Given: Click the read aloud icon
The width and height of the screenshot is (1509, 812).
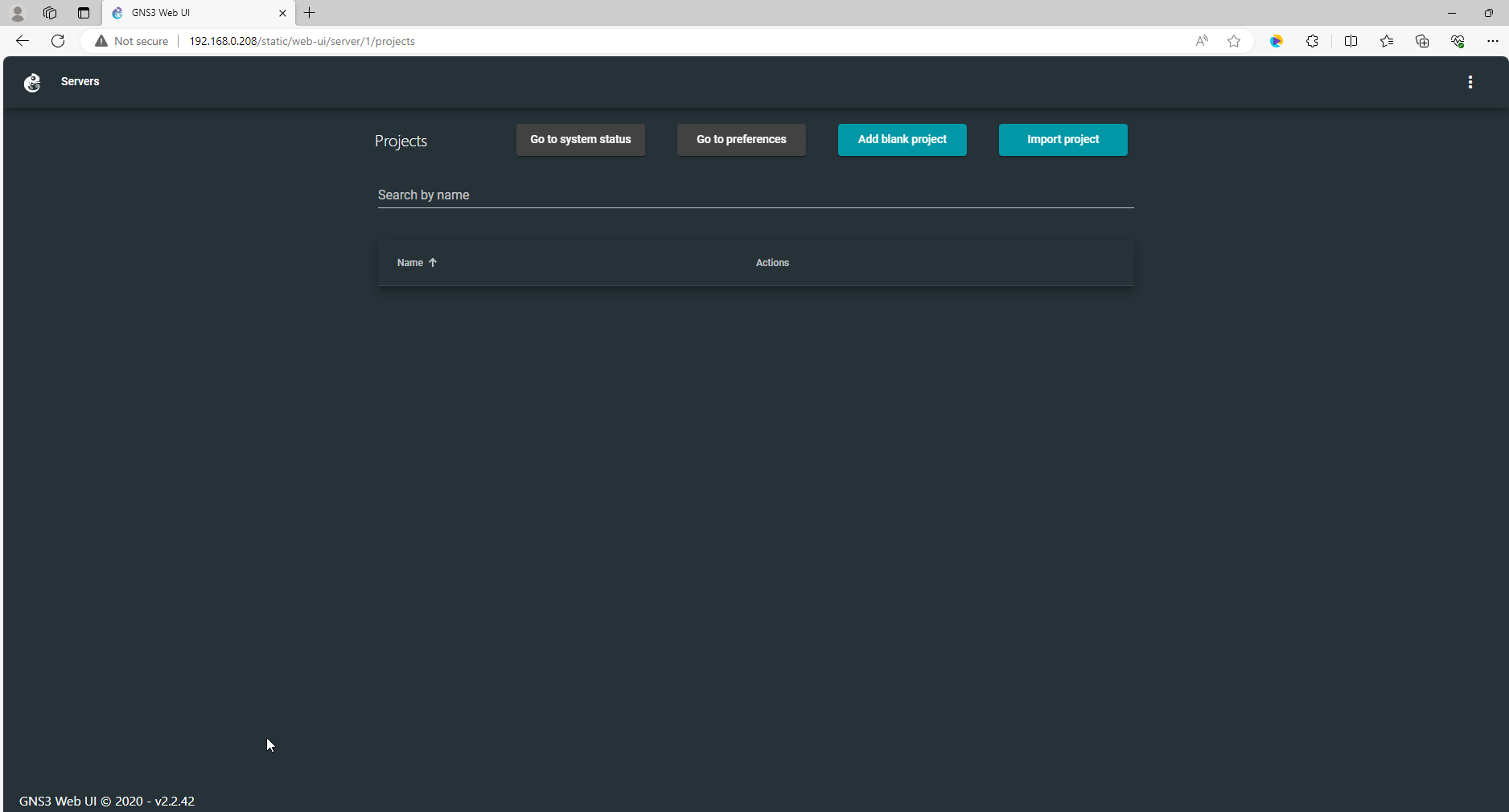Looking at the screenshot, I should 1202,41.
